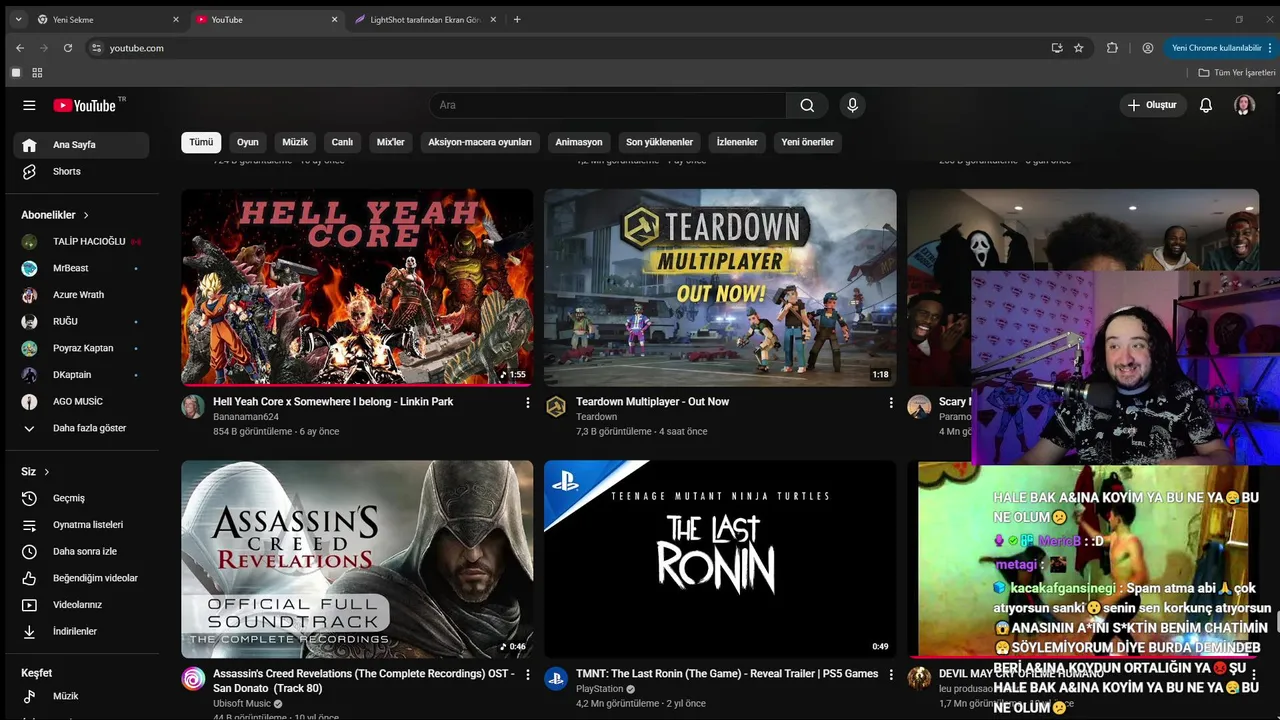The image size is (1280, 720).
Task: Open DKaptain channel subscription
Action: tap(81, 375)
